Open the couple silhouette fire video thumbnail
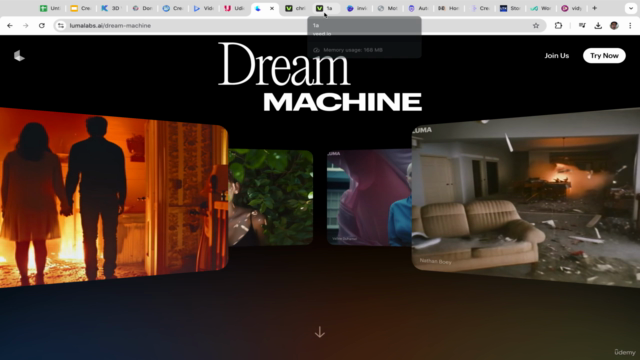 tap(113, 197)
